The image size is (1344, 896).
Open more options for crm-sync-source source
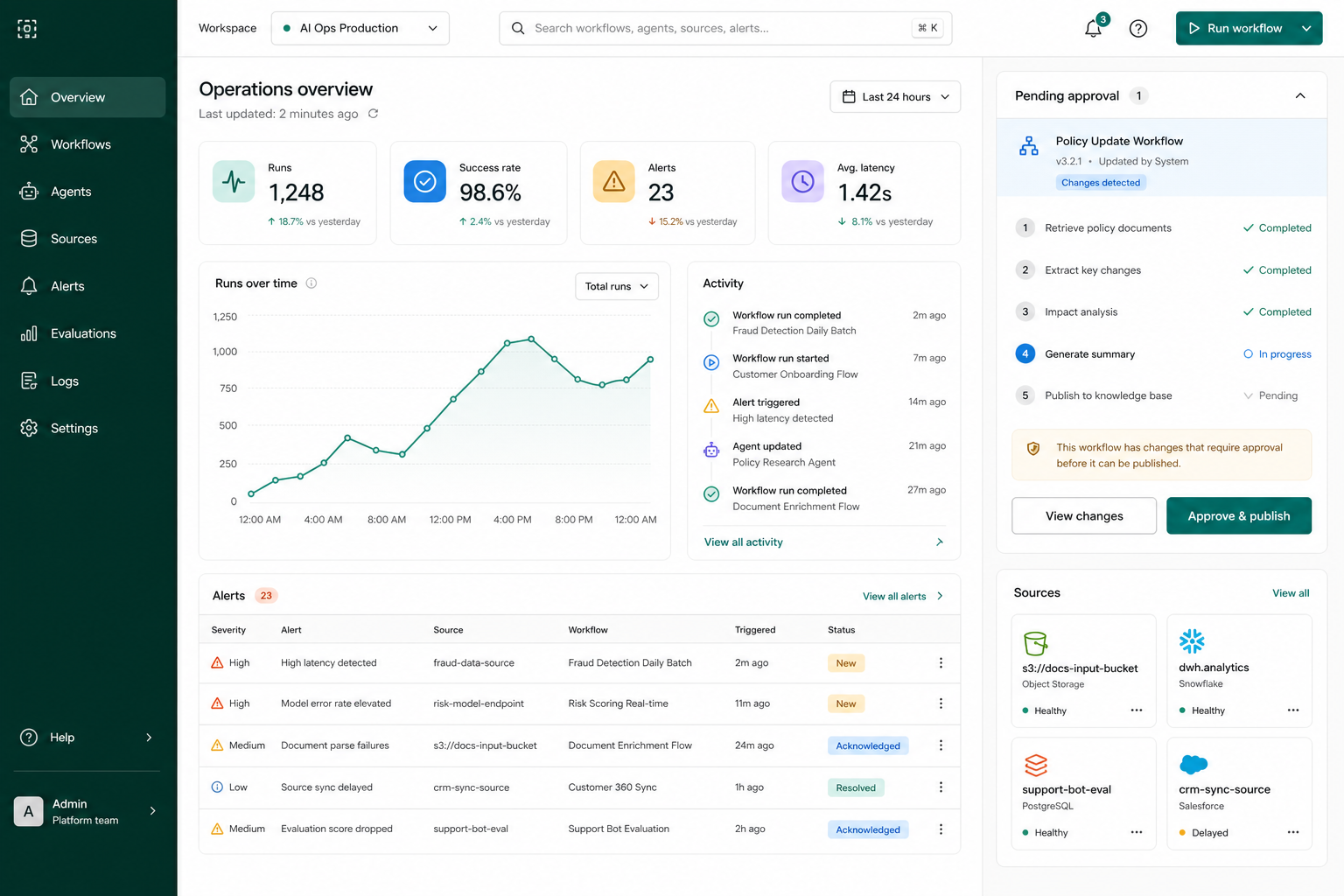(x=1293, y=832)
